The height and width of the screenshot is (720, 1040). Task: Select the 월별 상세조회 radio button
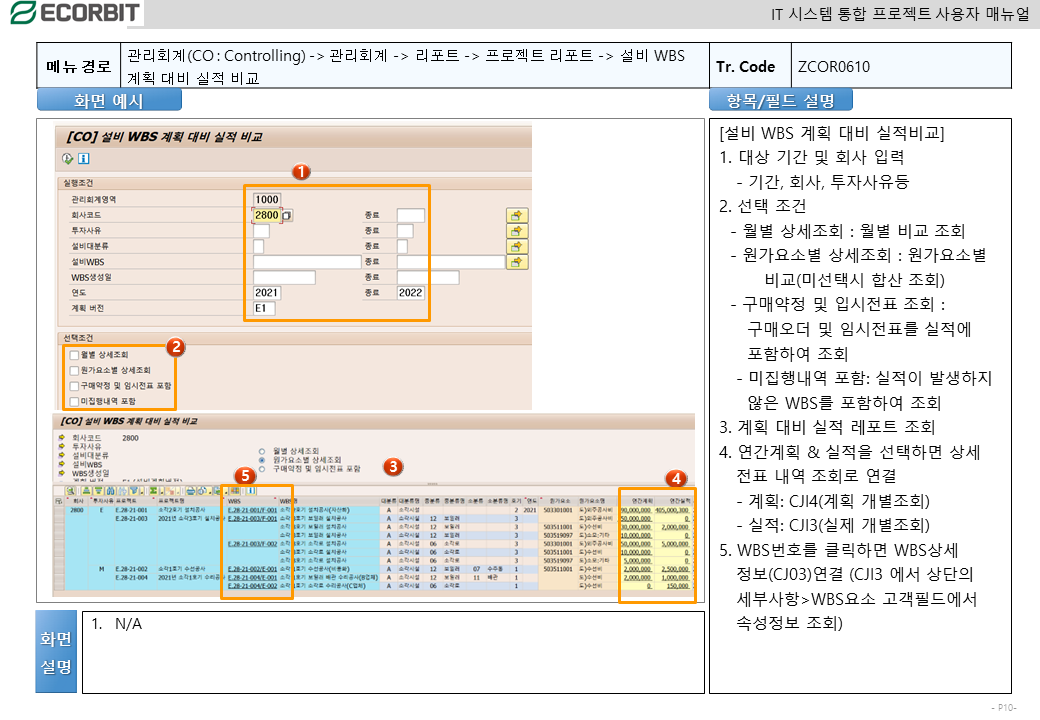(262, 451)
